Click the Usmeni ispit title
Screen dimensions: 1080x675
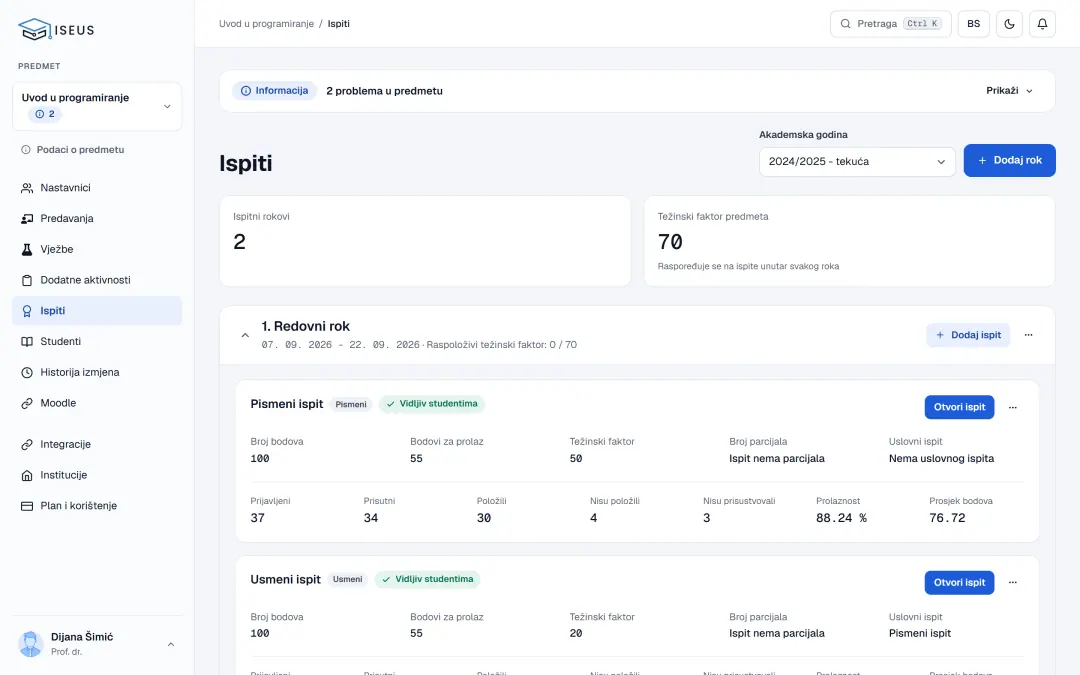pyautogui.click(x=285, y=579)
